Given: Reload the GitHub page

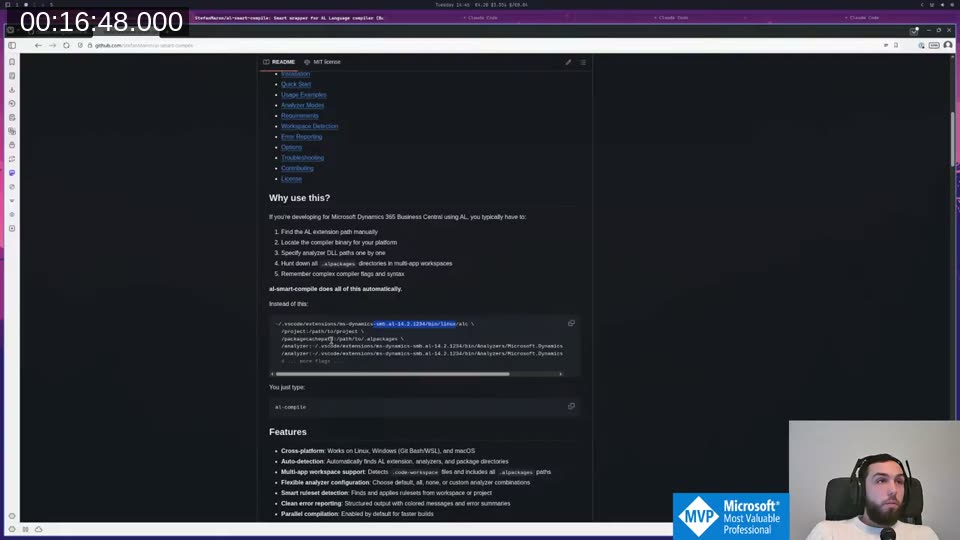Looking at the screenshot, I should [66, 45].
